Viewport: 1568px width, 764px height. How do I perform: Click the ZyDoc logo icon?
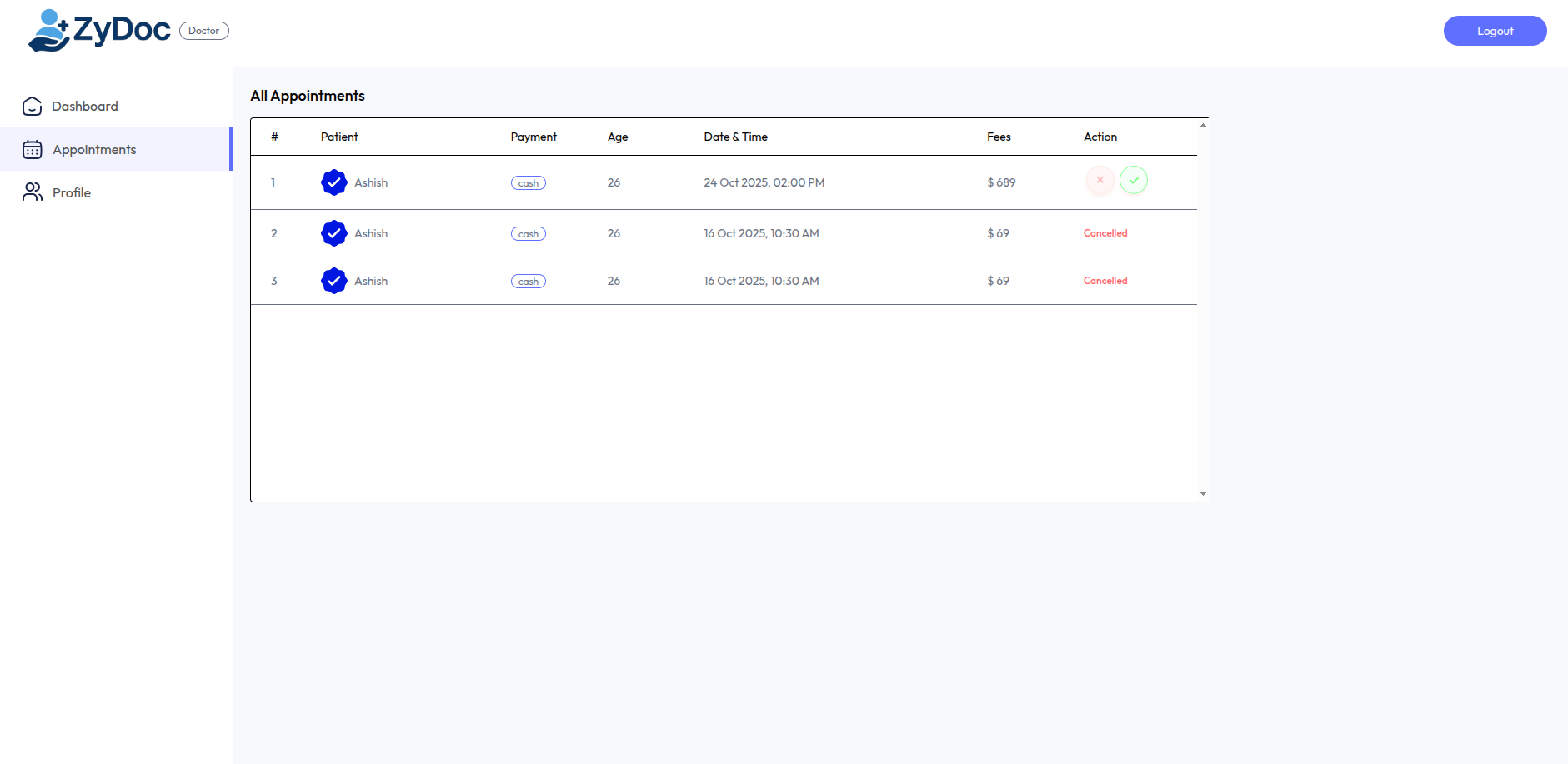[48, 31]
